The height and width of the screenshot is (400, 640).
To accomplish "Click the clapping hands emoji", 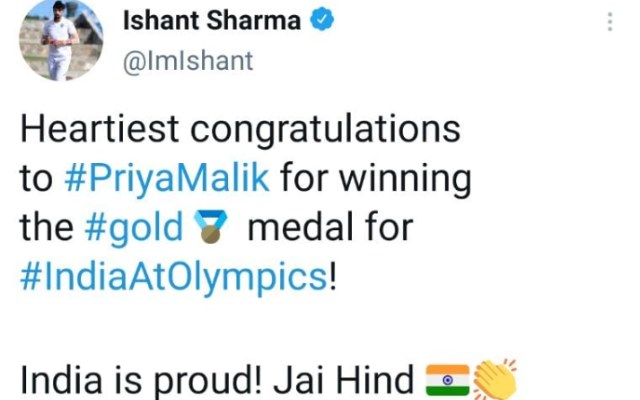I will click(x=495, y=380).
